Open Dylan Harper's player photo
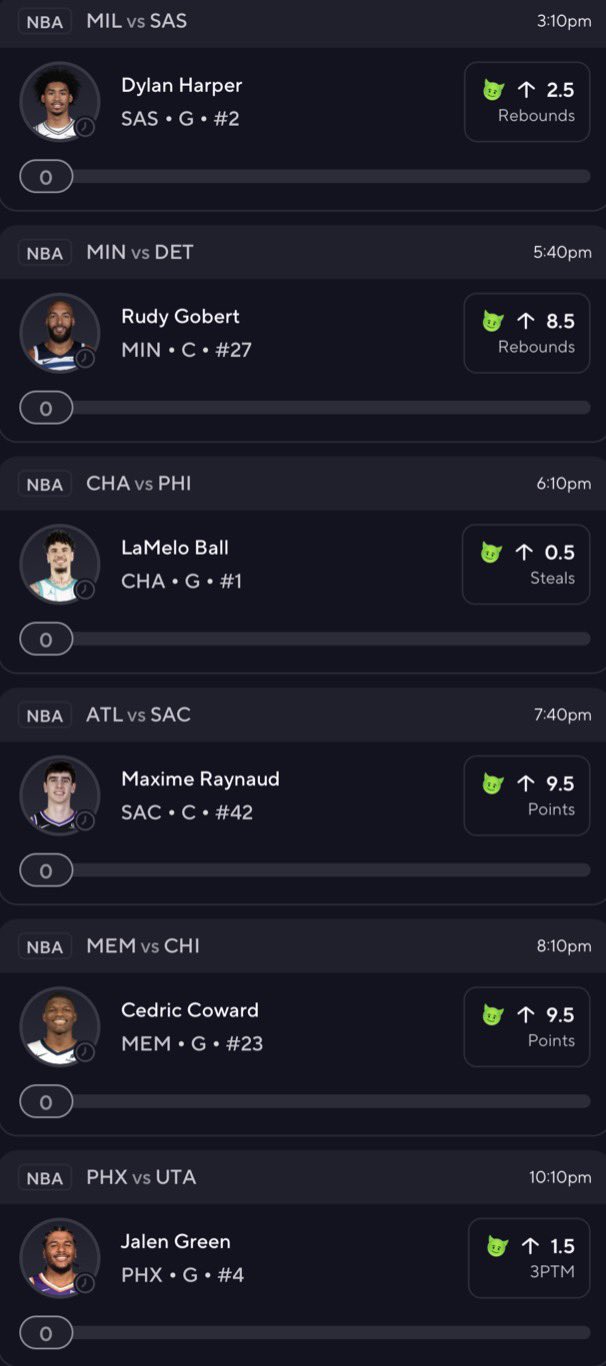The height and width of the screenshot is (1366, 606). 59,102
